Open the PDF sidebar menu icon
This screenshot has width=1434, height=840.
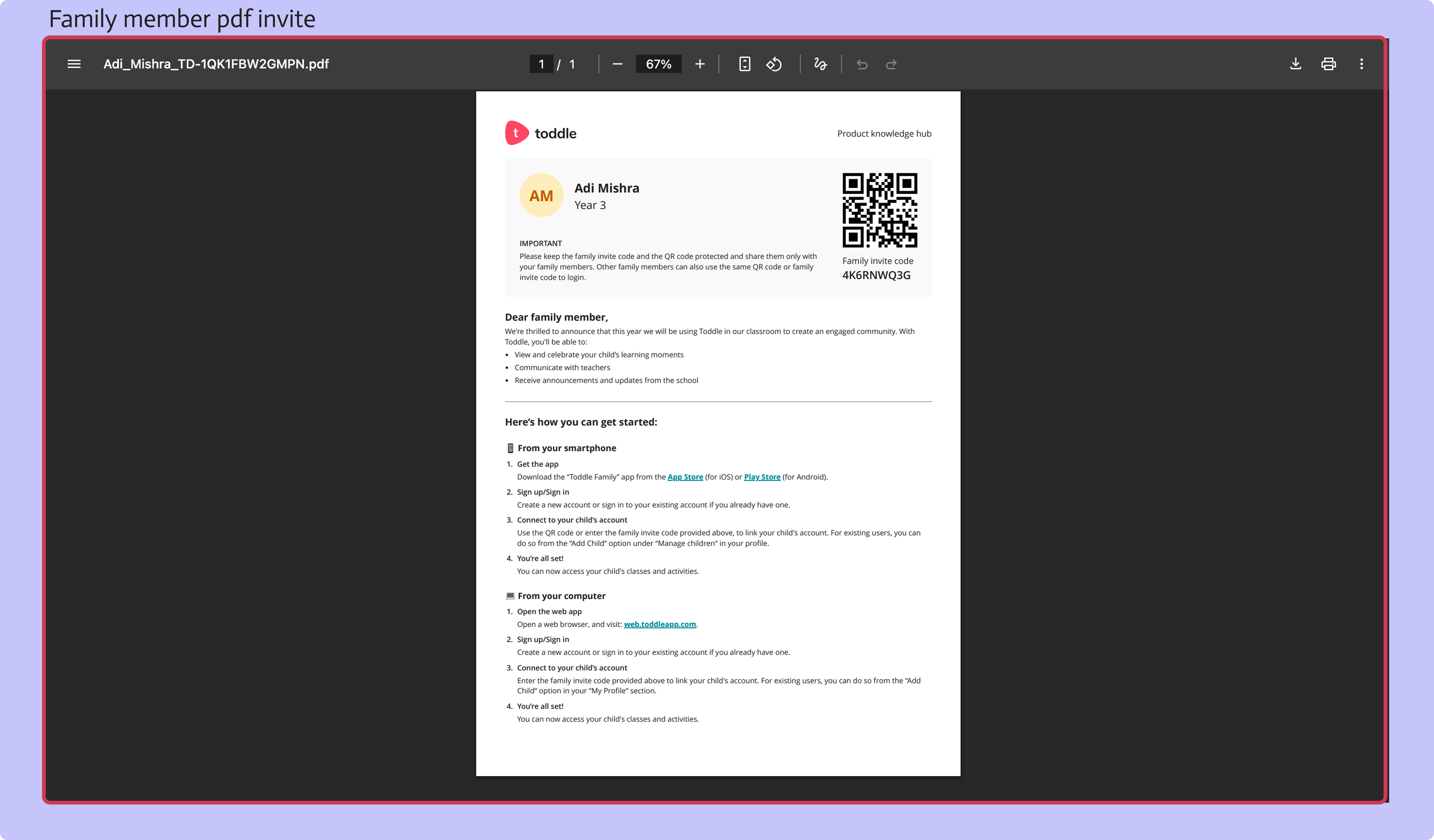click(74, 64)
